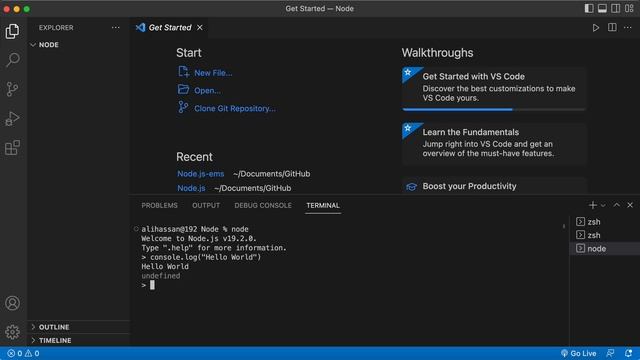Screen dimensions: 640x360
Task: Click the Clone Git Repository branch icon
Action: 183,107
